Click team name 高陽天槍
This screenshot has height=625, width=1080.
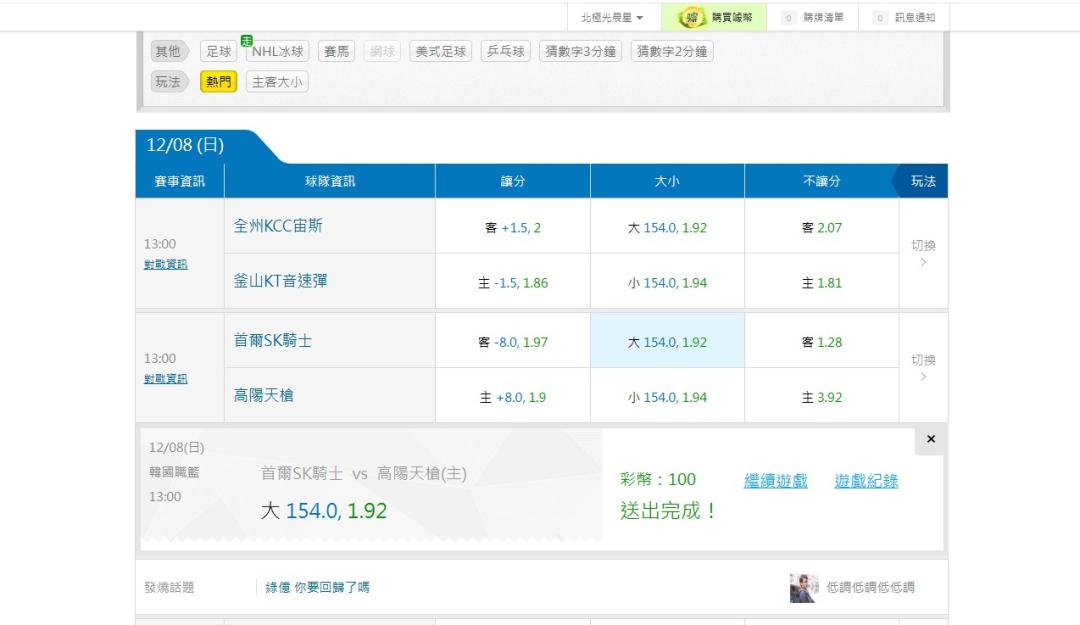point(263,396)
